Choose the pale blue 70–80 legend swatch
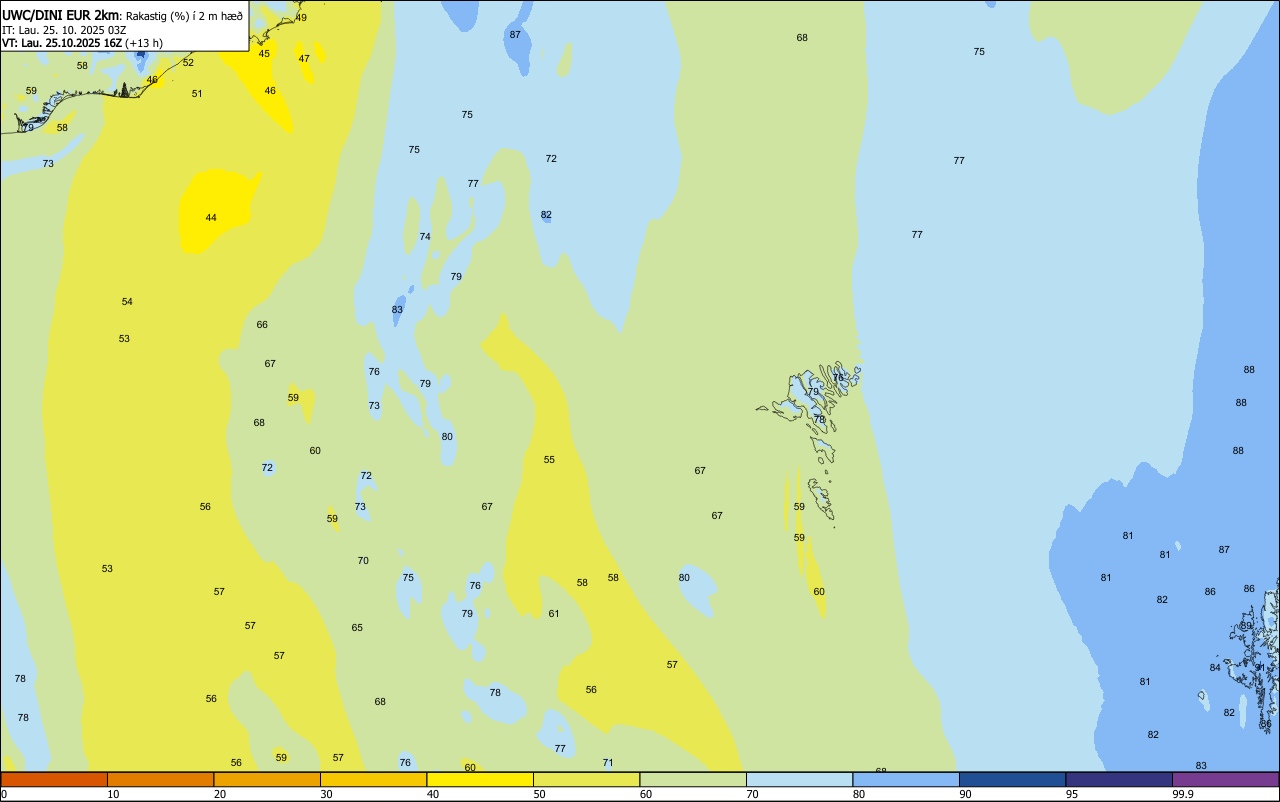The image size is (1280, 802). pyautogui.click(x=799, y=779)
